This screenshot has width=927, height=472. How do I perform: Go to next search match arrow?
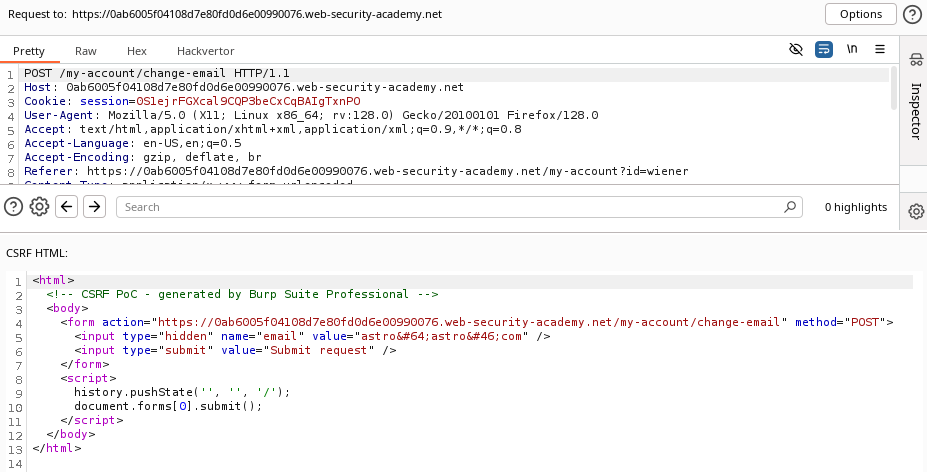point(95,207)
